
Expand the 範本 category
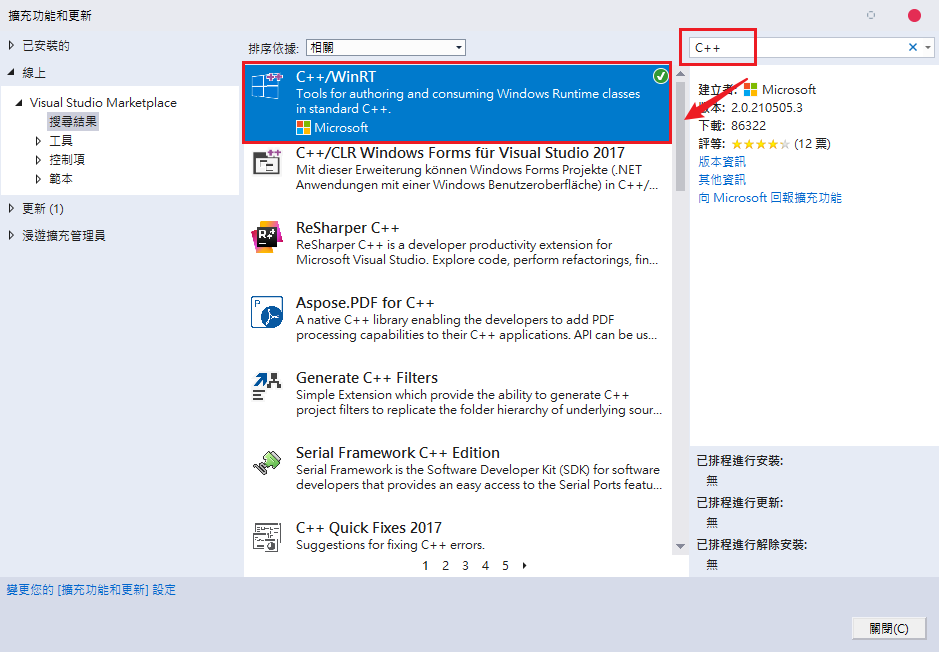tap(38, 179)
